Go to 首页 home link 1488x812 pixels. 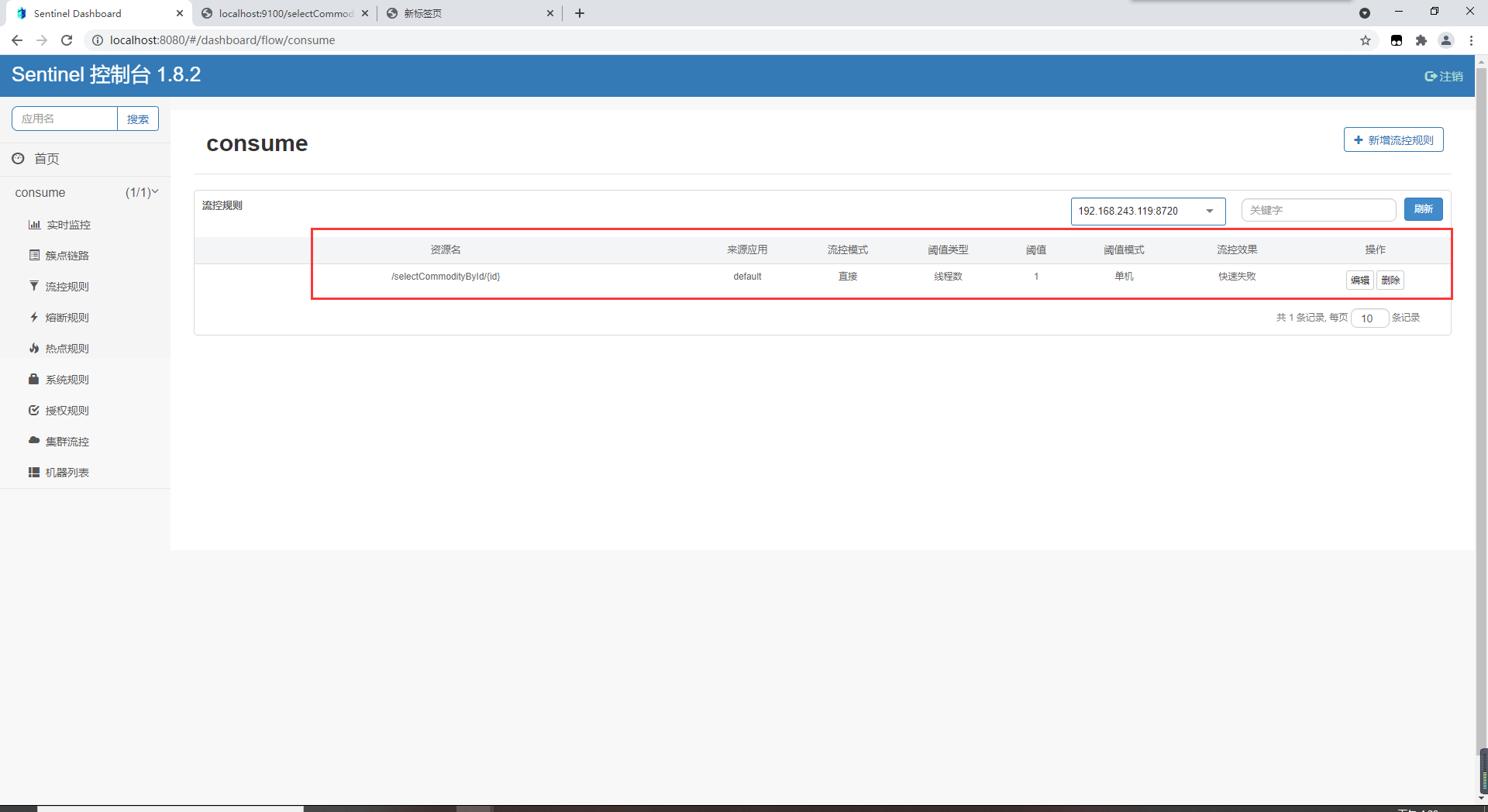coord(46,159)
